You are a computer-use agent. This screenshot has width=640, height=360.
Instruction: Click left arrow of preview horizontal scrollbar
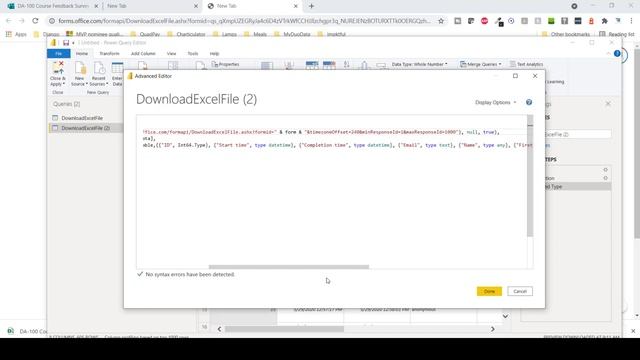(219, 329)
